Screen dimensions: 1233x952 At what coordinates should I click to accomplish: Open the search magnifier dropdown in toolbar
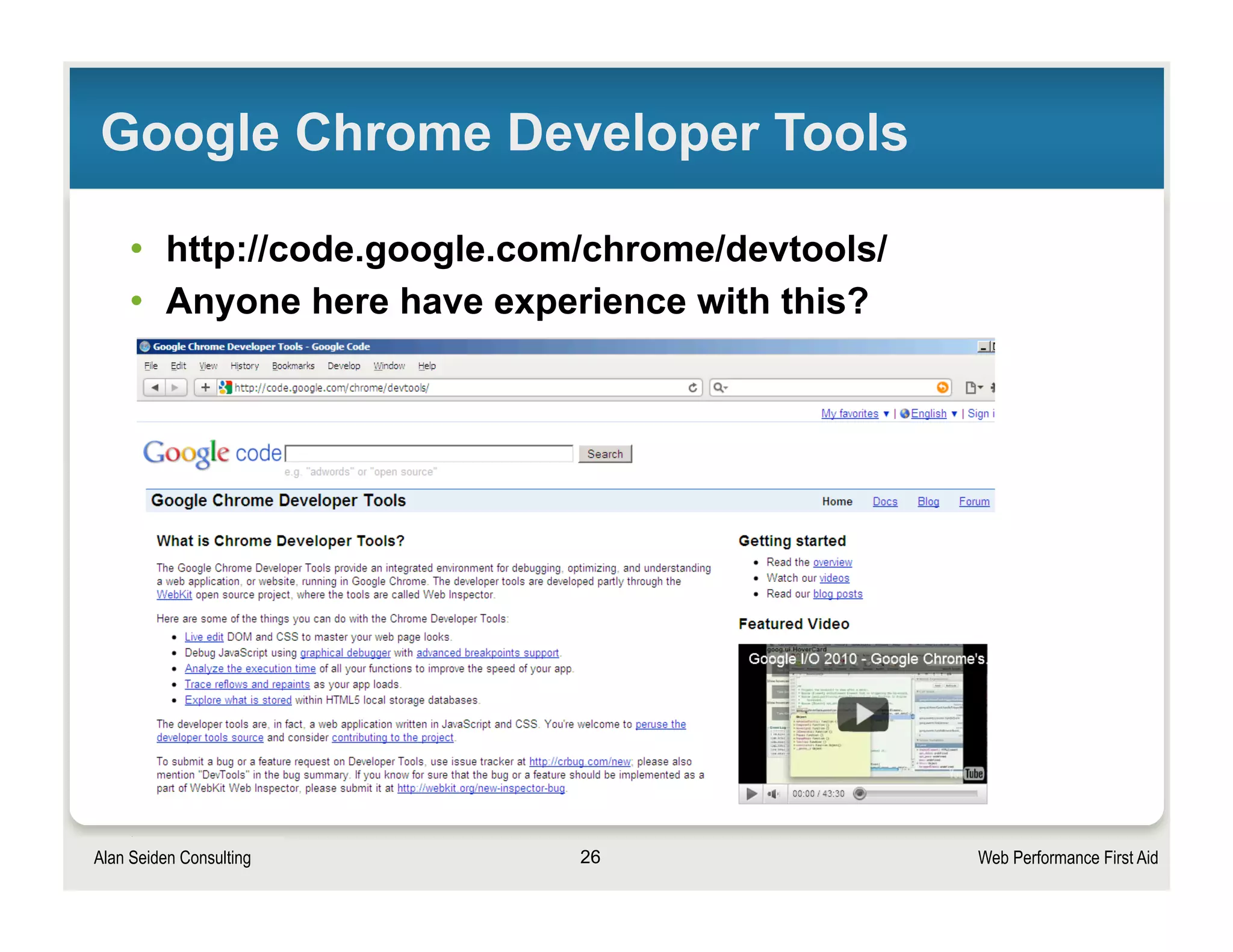[721, 388]
